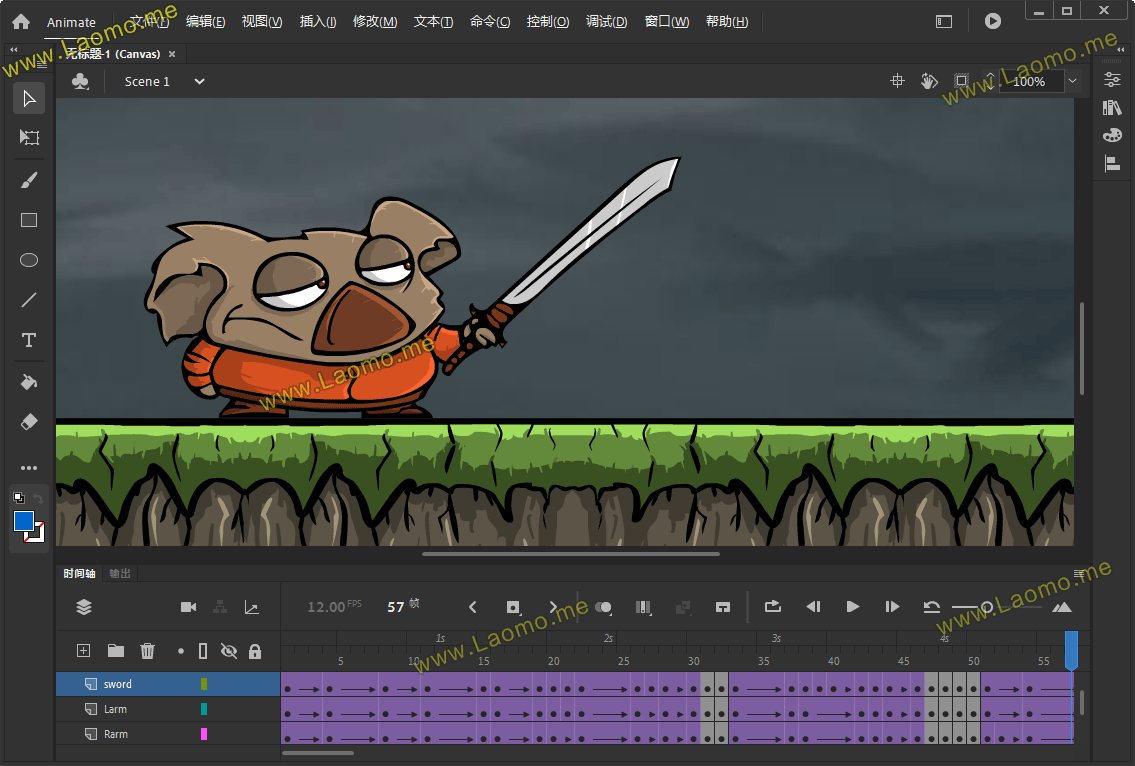Toggle edit multiple frames button

pyautogui.click(x=643, y=607)
